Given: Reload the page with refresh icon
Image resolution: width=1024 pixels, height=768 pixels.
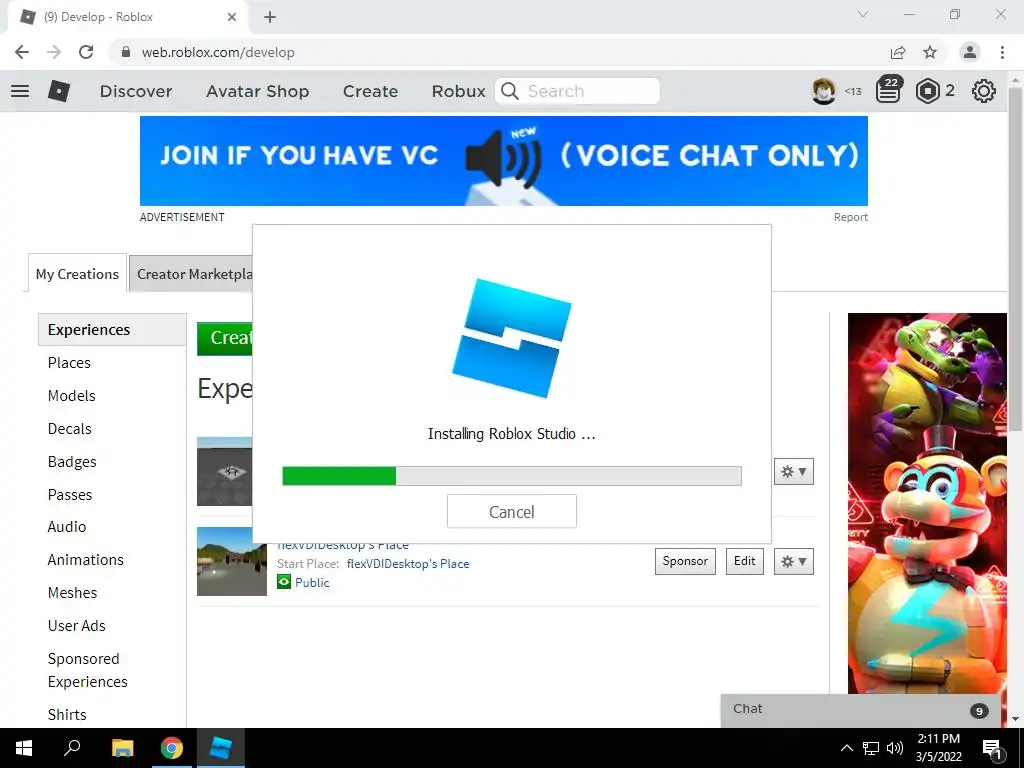Looking at the screenshot, I should coord(86,52).
